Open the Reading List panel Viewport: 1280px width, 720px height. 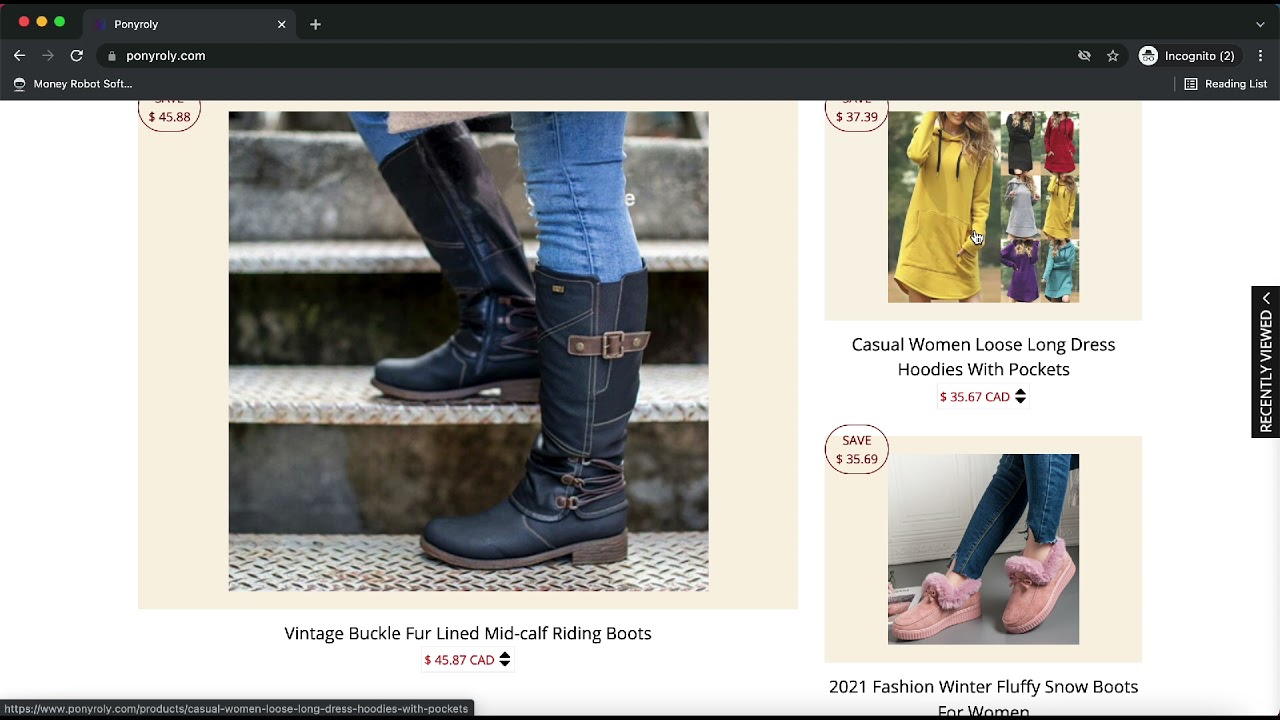click(x=1225, y=84)
